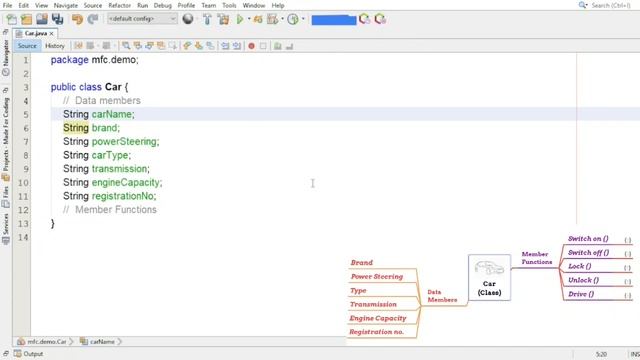Click the Clean and Build Project icon
Screen dimensions: 640x360
pyautogui.click(x=223, y=19)
